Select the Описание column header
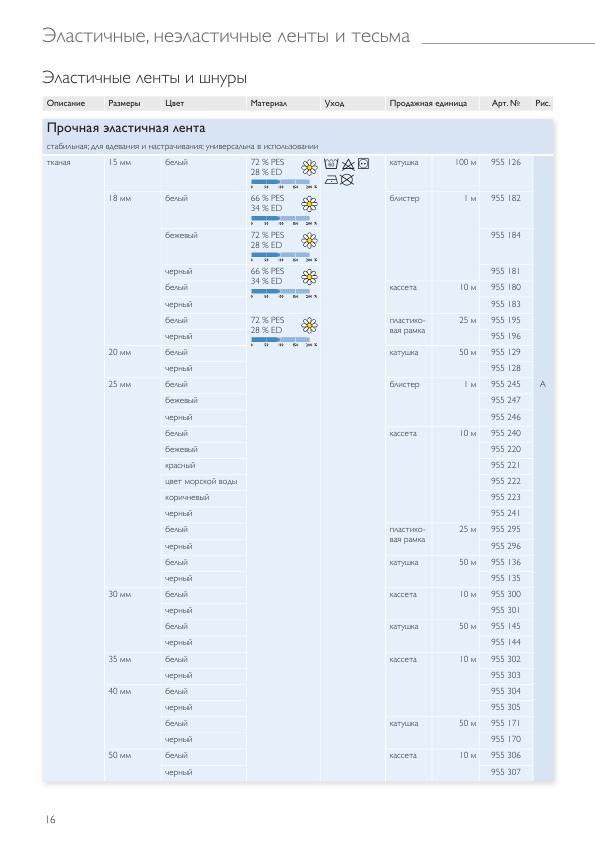 [x=66, y=103]
